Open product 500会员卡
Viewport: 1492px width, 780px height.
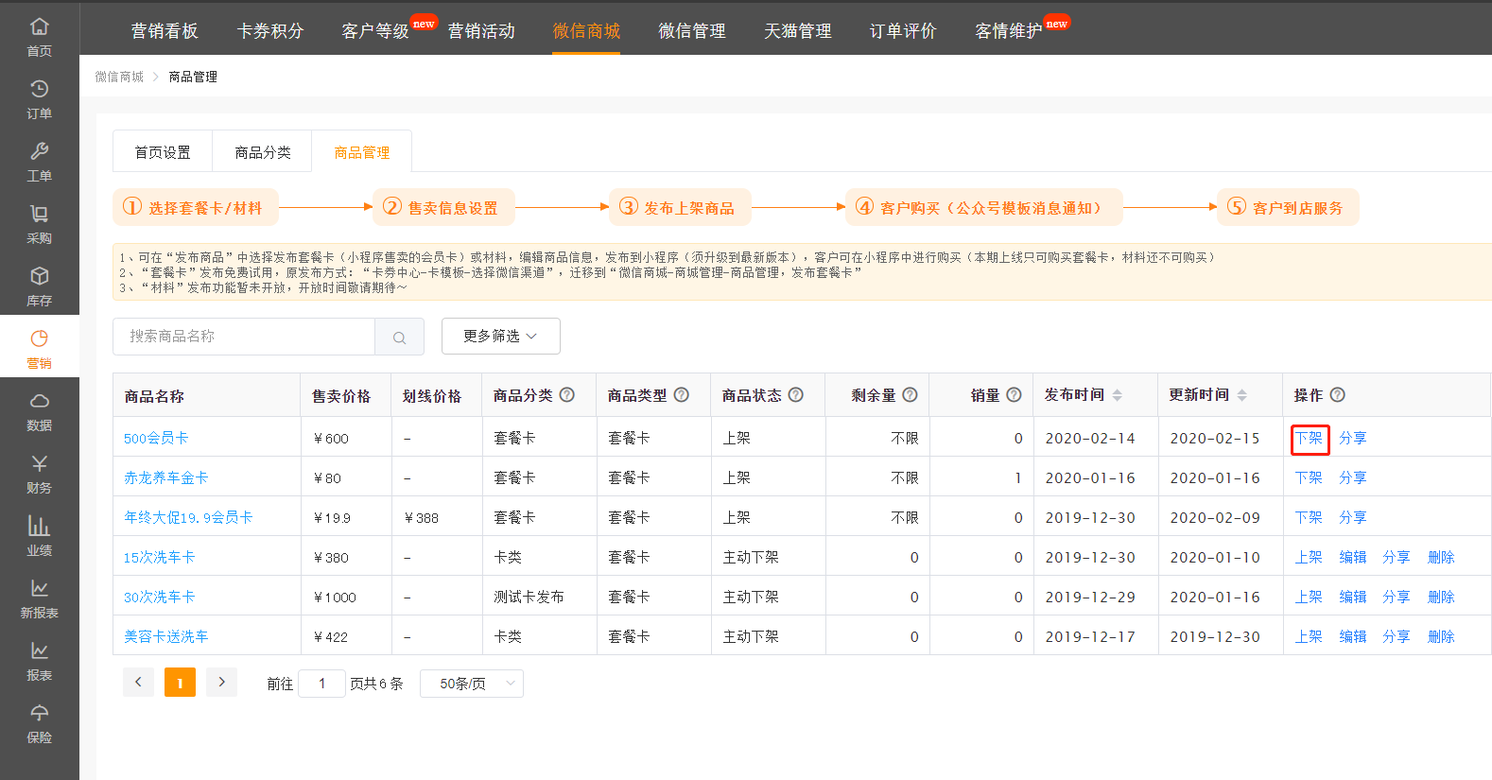(156, 438)
